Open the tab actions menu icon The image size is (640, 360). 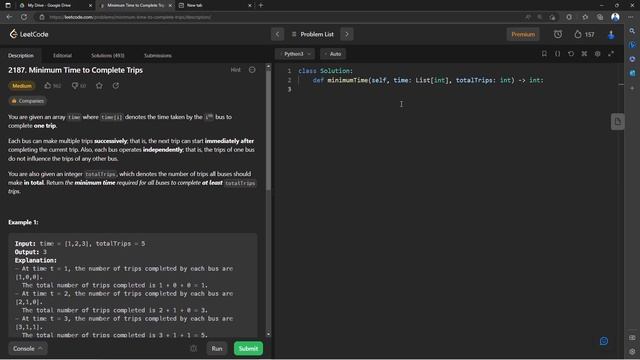tap(8, 5)
